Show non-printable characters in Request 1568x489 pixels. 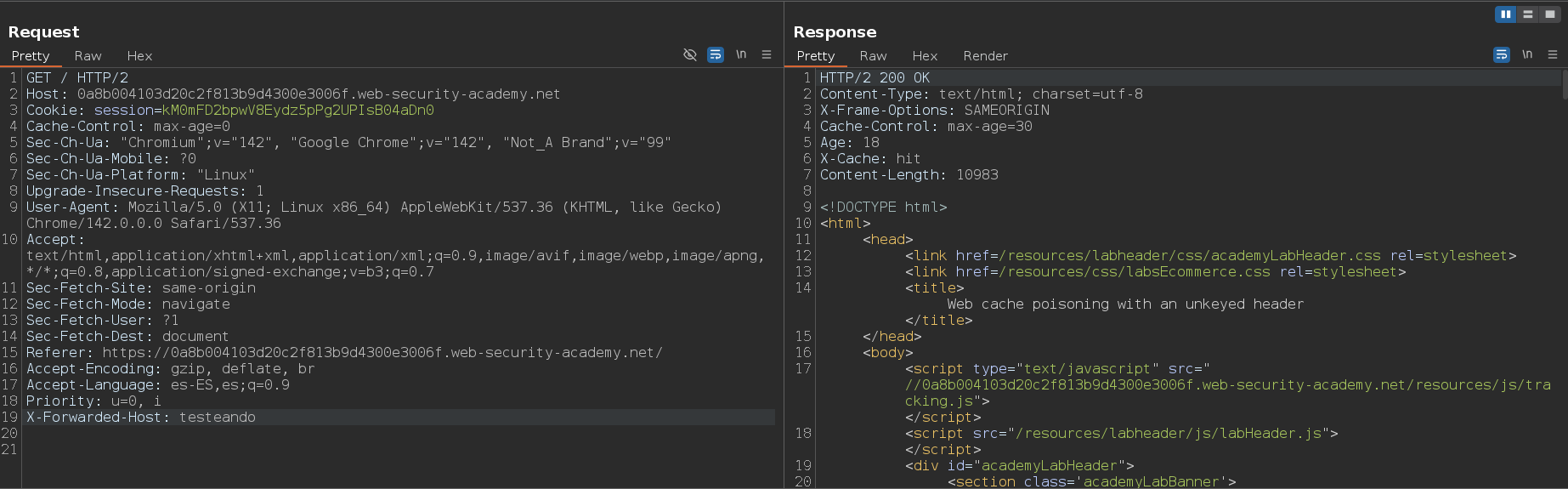(x=741, y=54)
